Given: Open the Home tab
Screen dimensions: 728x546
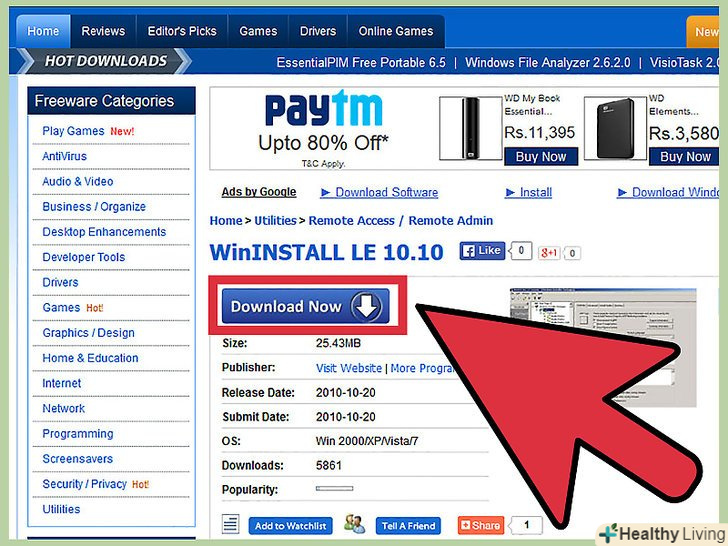Looking at the screenshot, I should [43, 31].
